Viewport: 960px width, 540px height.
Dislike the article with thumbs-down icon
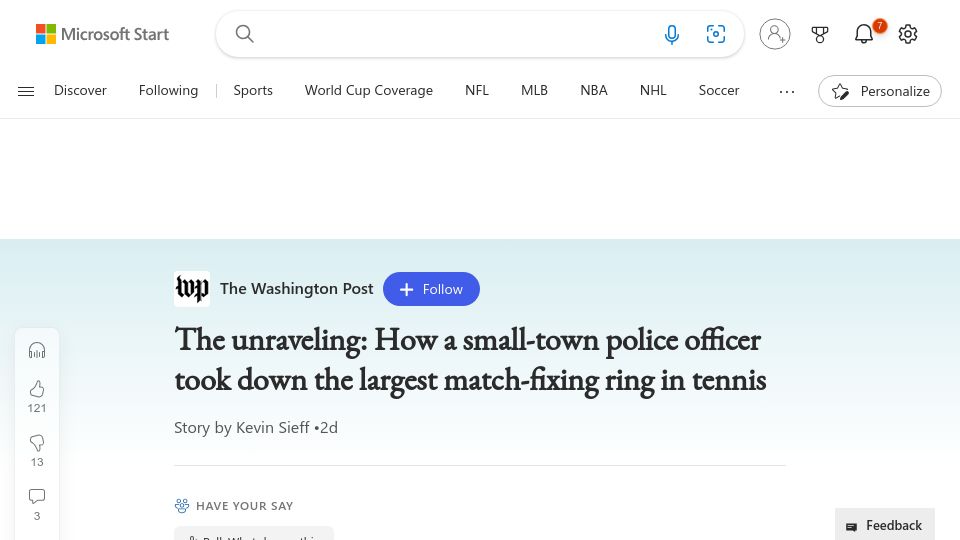[37, 443]
